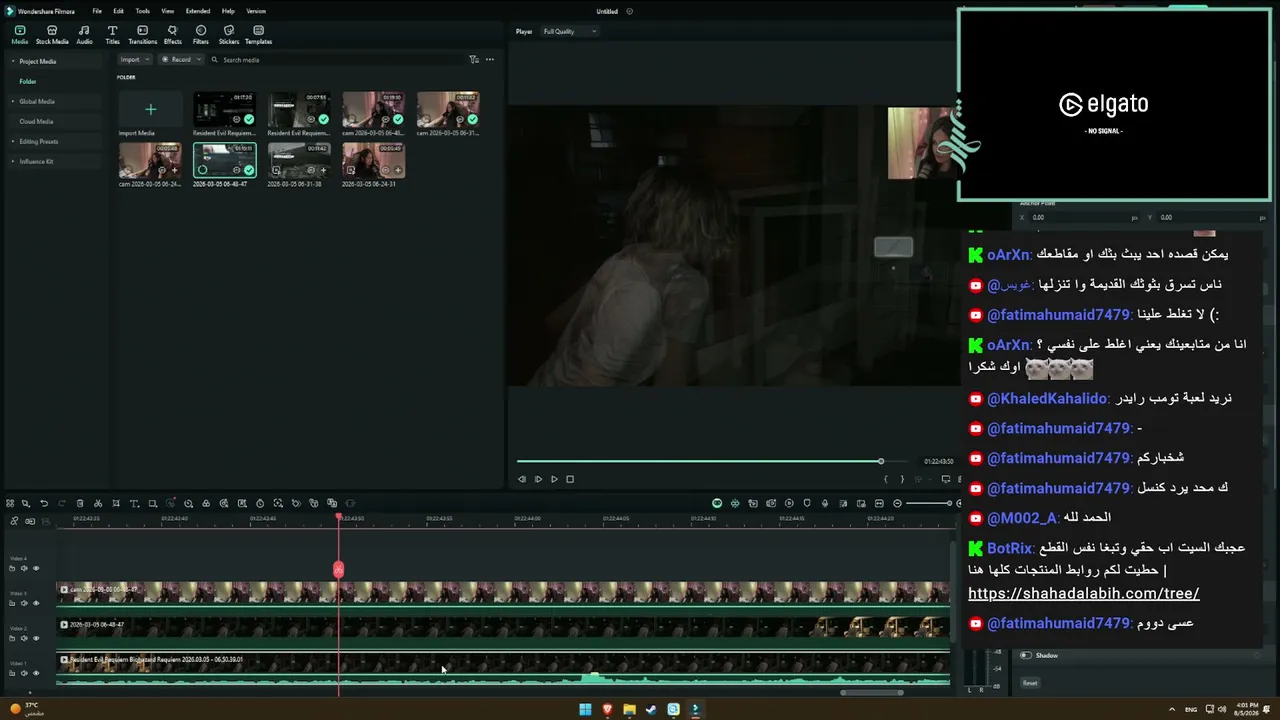Image resolution: width=1280 pixels, height=720 pixels.
Task: Hide the Video 3 track
Action: [36, 603]
